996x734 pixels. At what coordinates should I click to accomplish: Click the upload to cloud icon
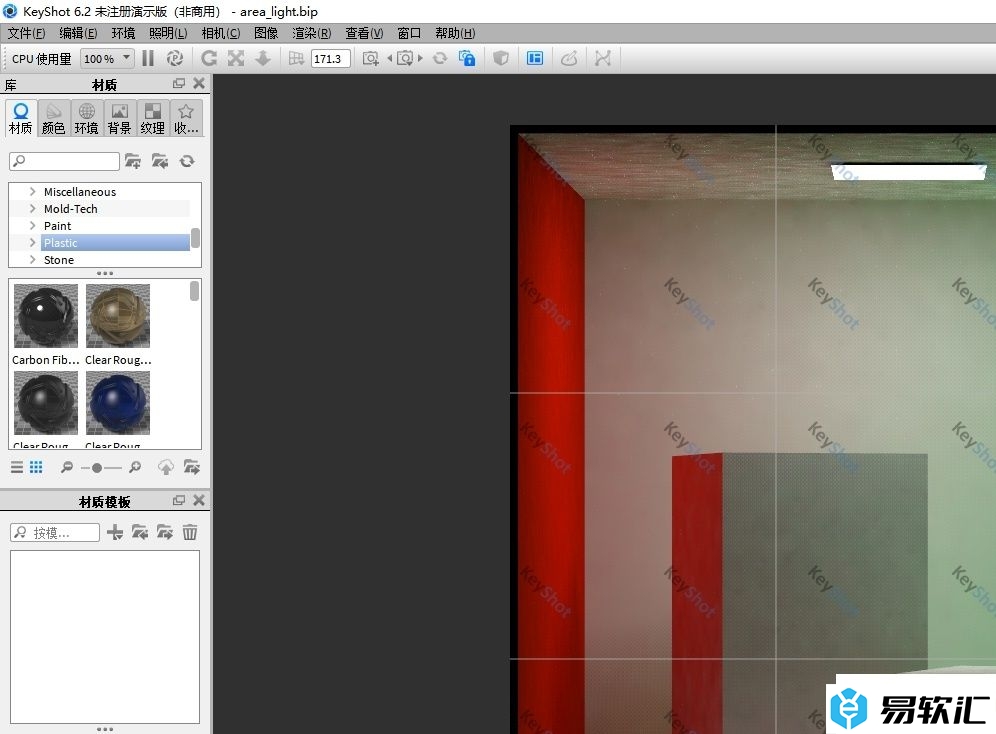[166, 468]
